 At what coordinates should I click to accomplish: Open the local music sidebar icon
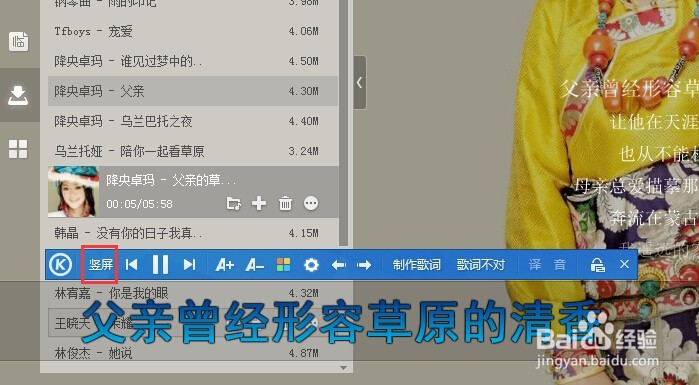coord(18,41)
